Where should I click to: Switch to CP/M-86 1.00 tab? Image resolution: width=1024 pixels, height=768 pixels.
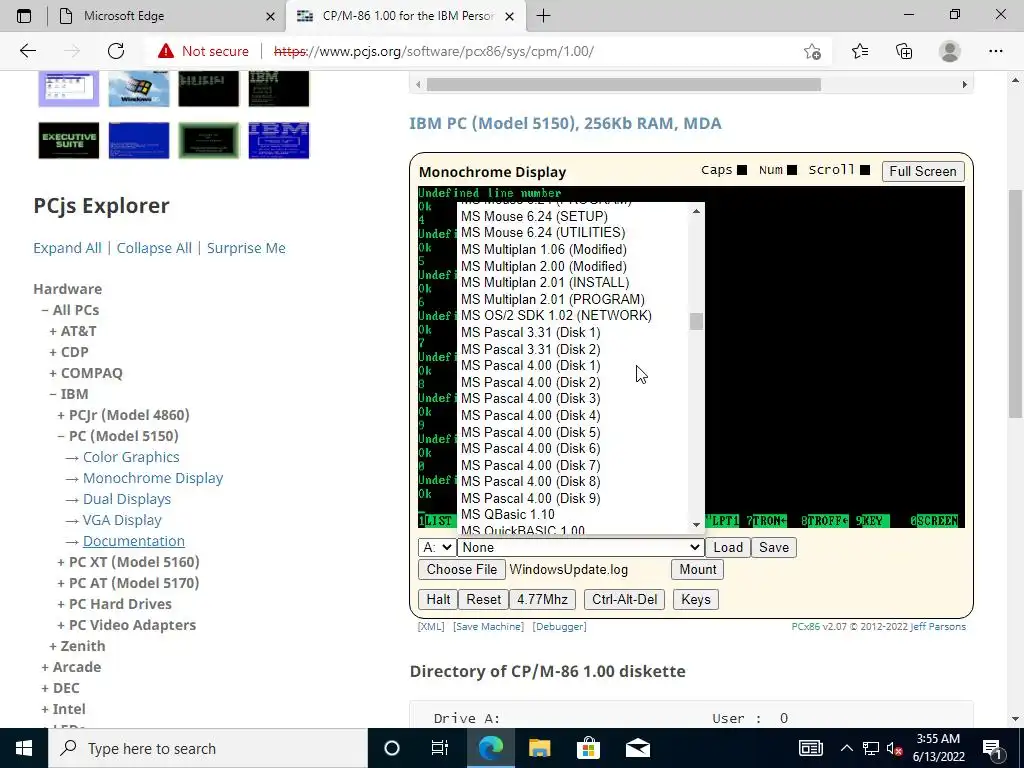point(406,16)
